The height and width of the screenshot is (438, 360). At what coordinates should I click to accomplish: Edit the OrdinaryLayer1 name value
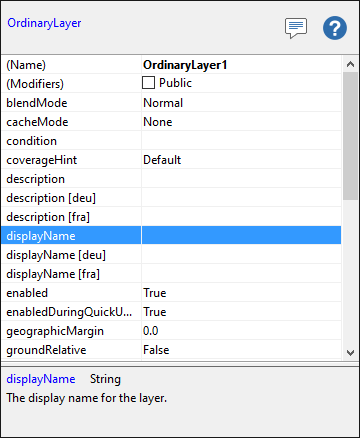(x=241, y=65)
